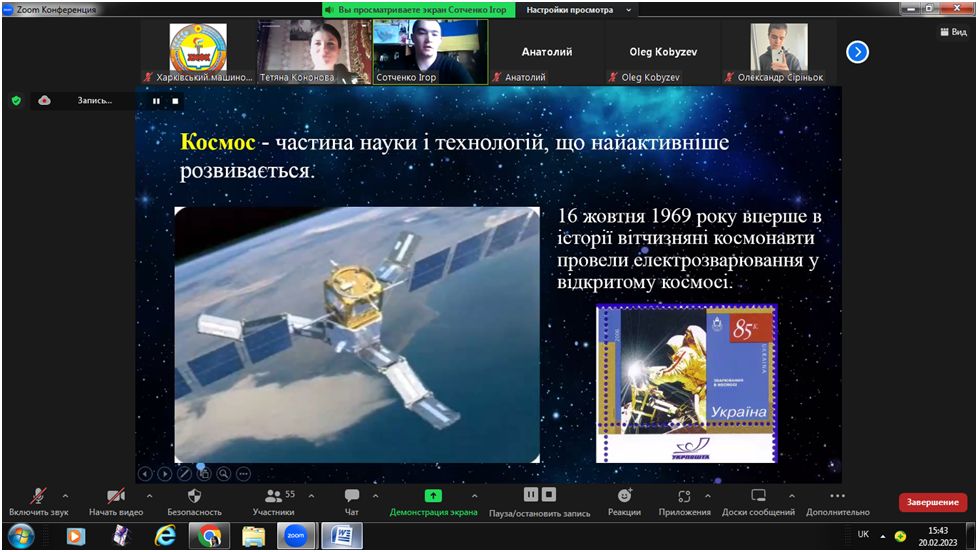978x552 pixels.
Task: Click the green screen-viewing banner for Сотченко Ігор
Action: tap(419, 10)
